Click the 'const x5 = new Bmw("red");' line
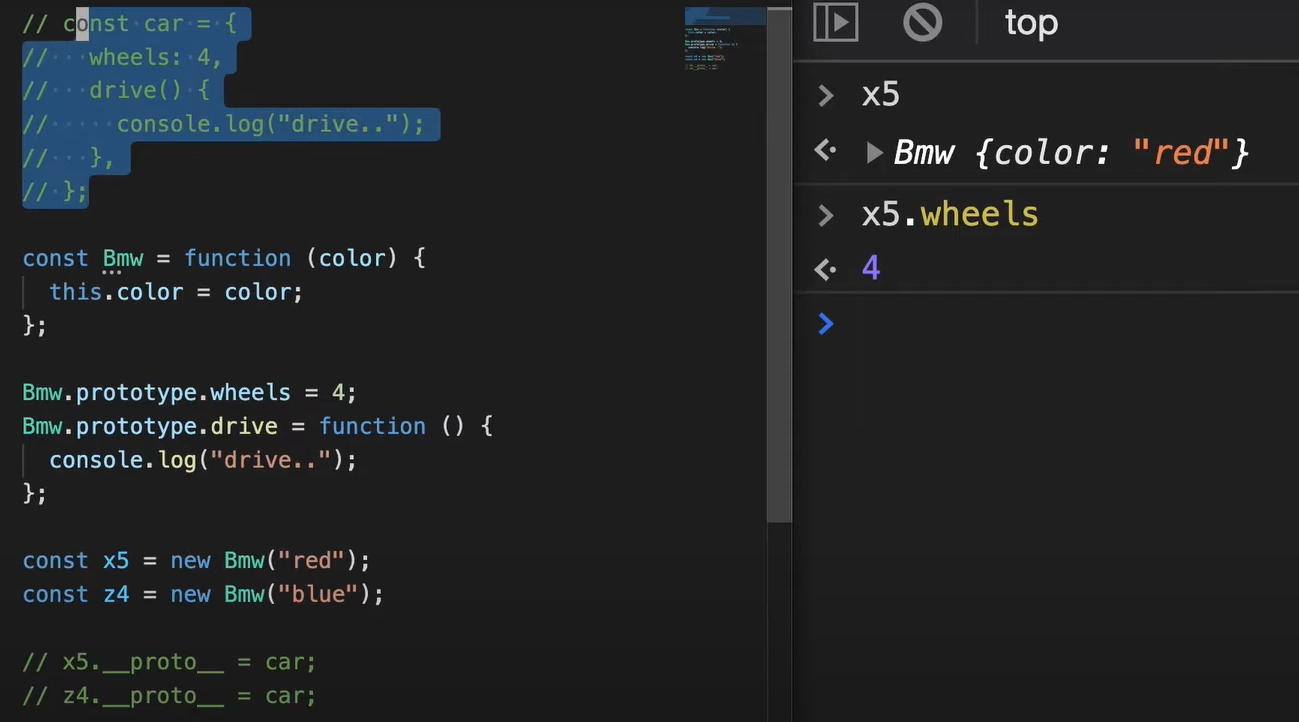The height and width of the screenshot is (722, 1299). pyautogui.click(x=196, y=560)
